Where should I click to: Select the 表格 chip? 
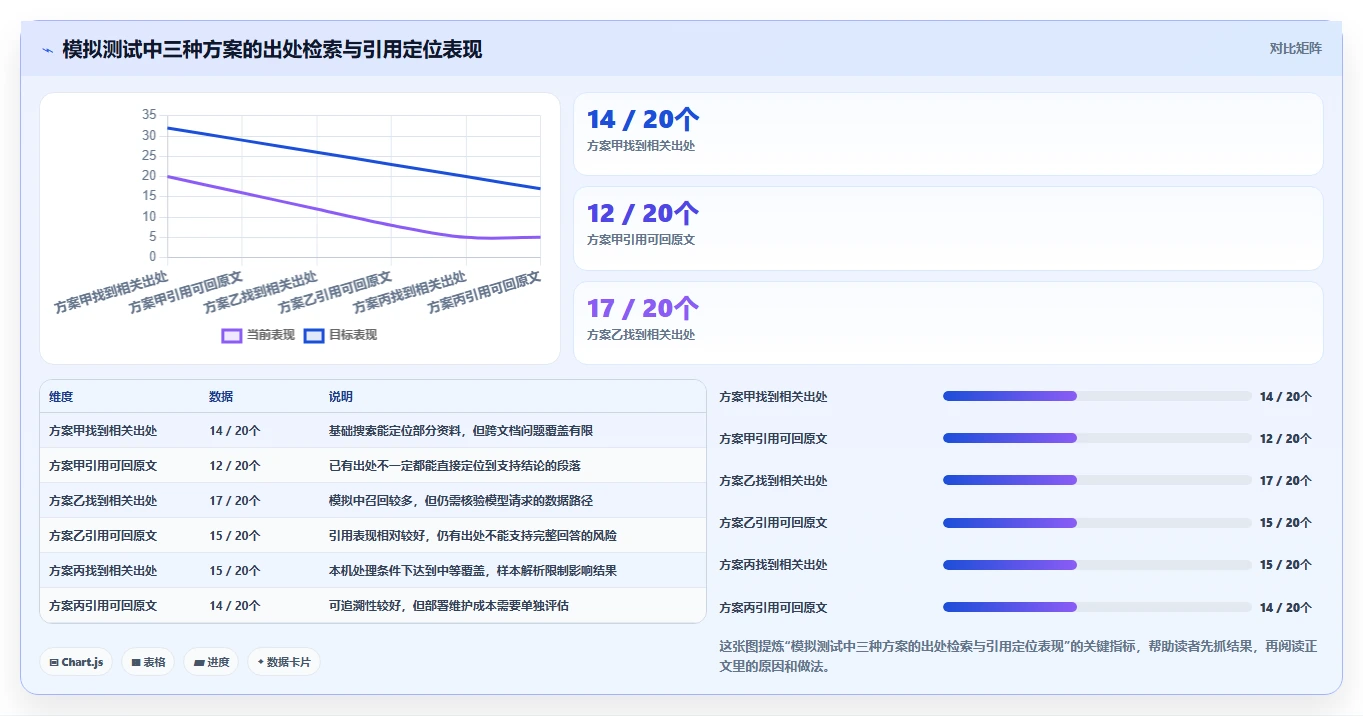148,662
